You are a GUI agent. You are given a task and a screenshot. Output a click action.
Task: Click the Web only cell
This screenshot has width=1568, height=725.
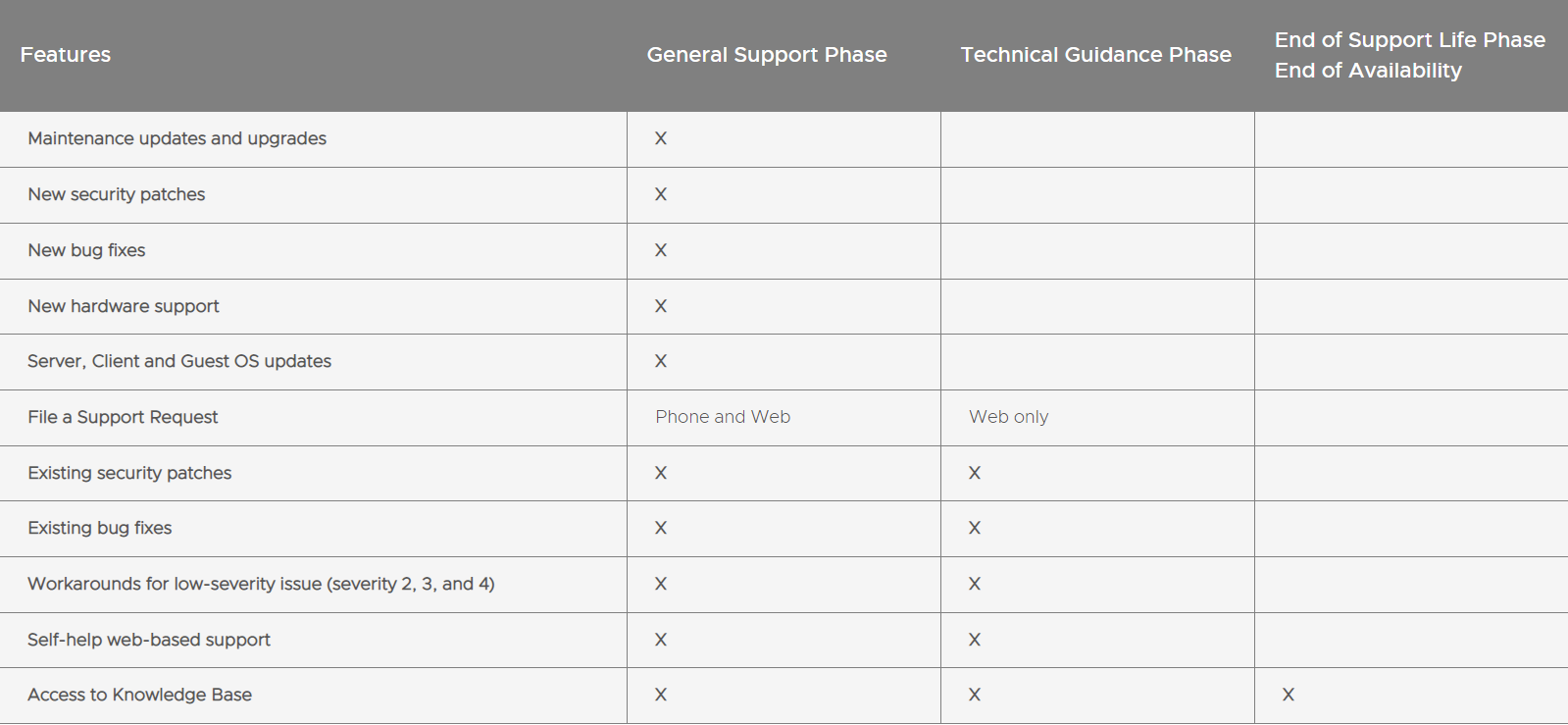click(1008, 417)
